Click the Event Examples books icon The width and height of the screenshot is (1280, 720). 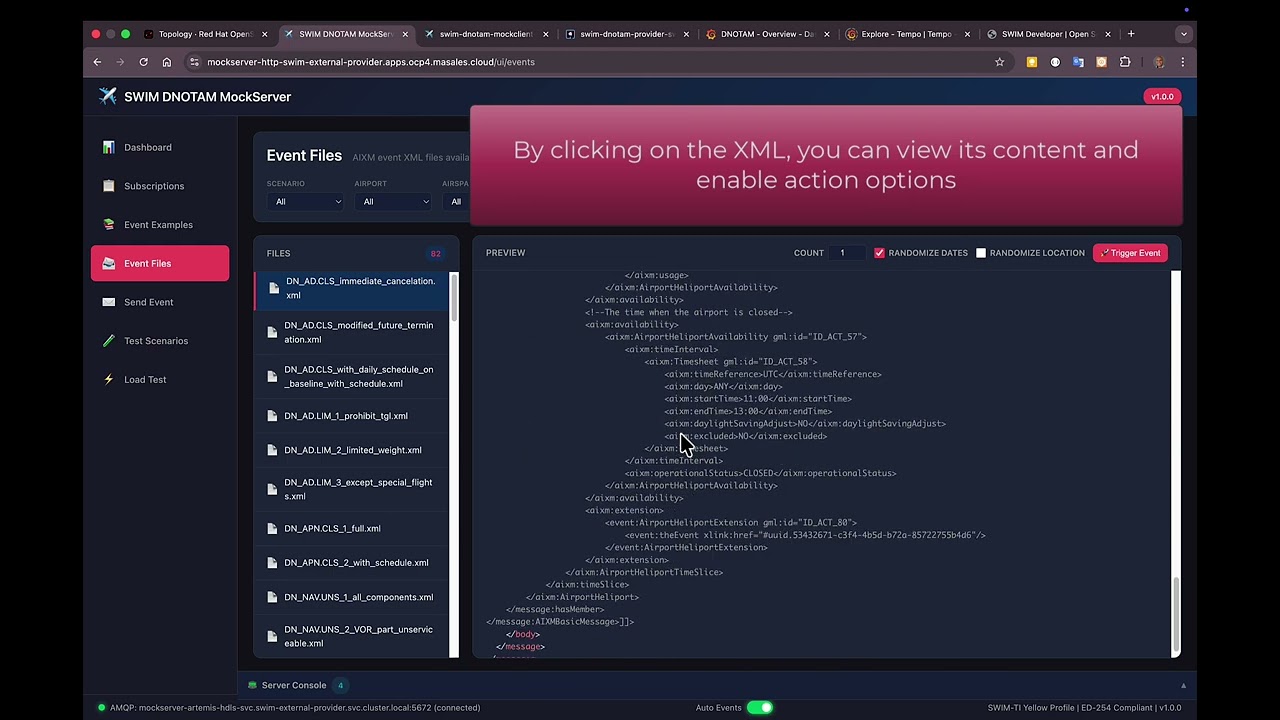point(108,225)
